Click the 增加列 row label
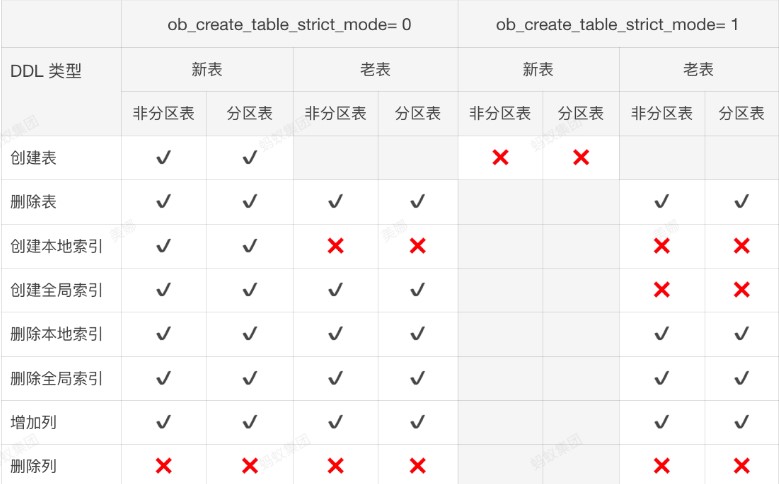The width and height of the screenshot is (779, 484). coord(33,422)
